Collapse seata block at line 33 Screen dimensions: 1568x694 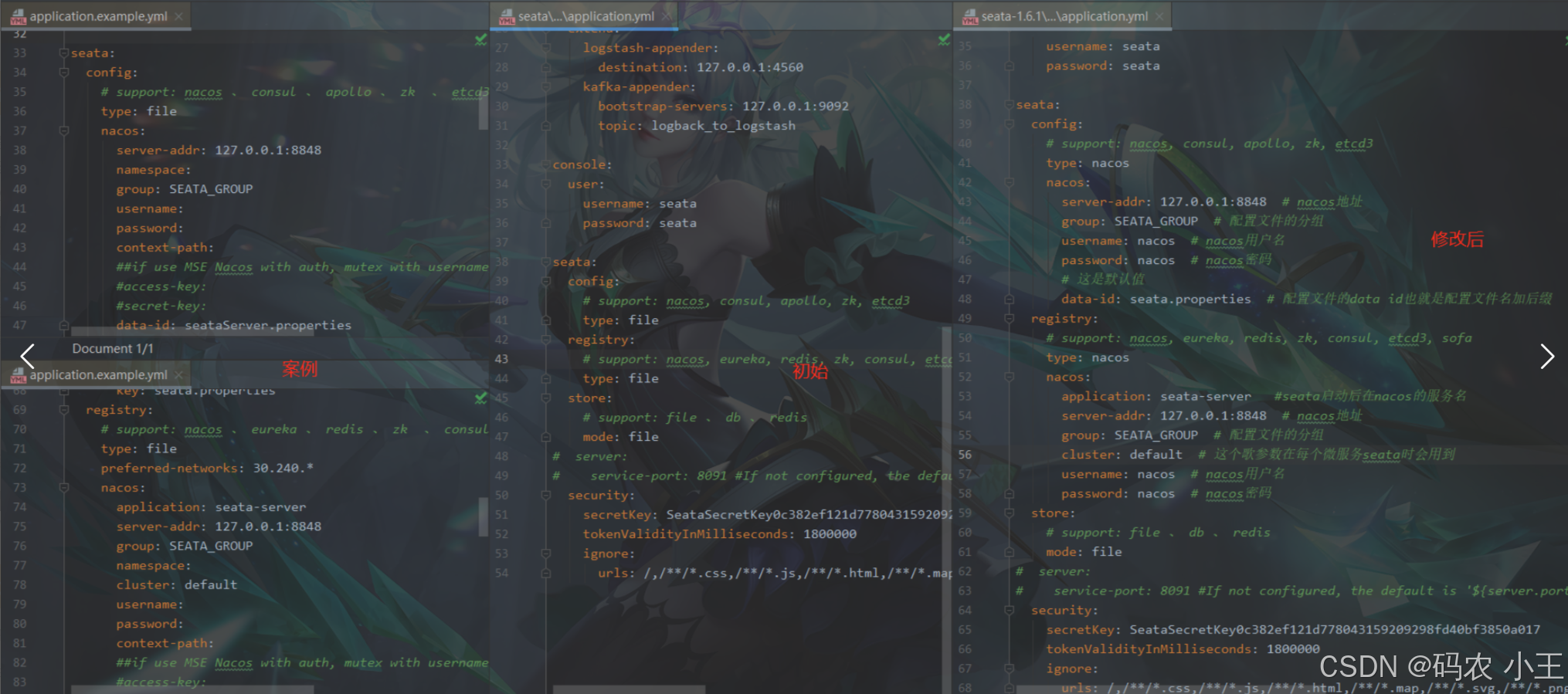click(x=64, y=53)
